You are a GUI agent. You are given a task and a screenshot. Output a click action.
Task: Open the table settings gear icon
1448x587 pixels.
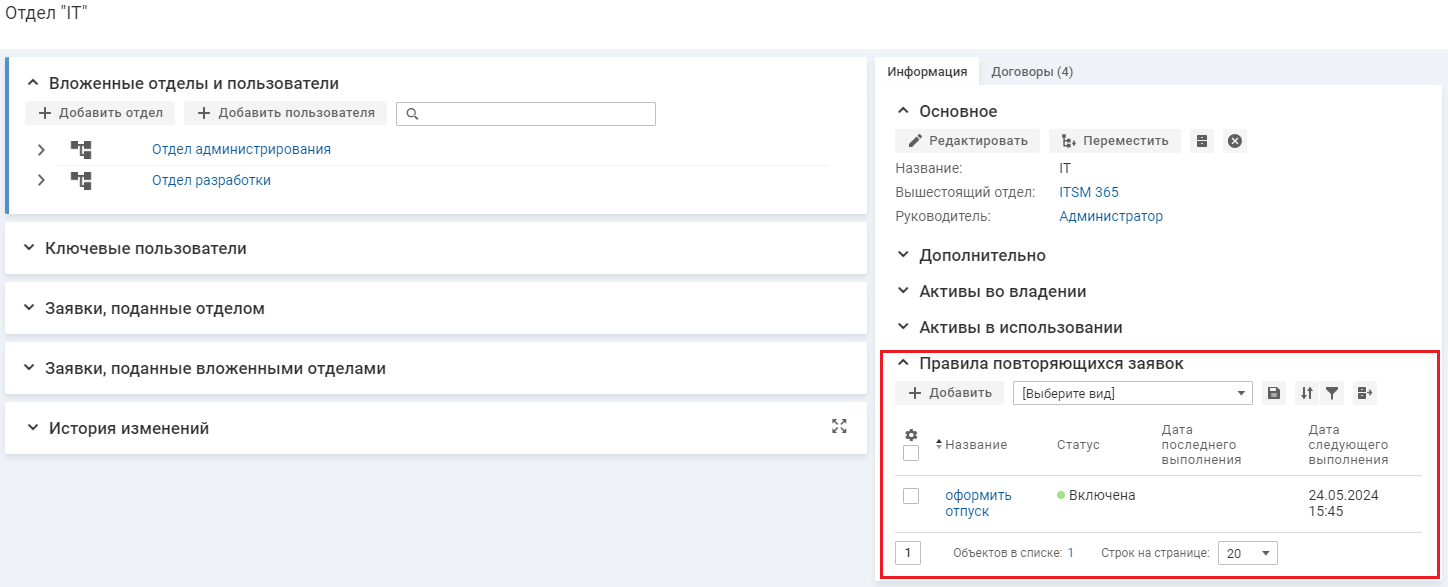(911, 435)
